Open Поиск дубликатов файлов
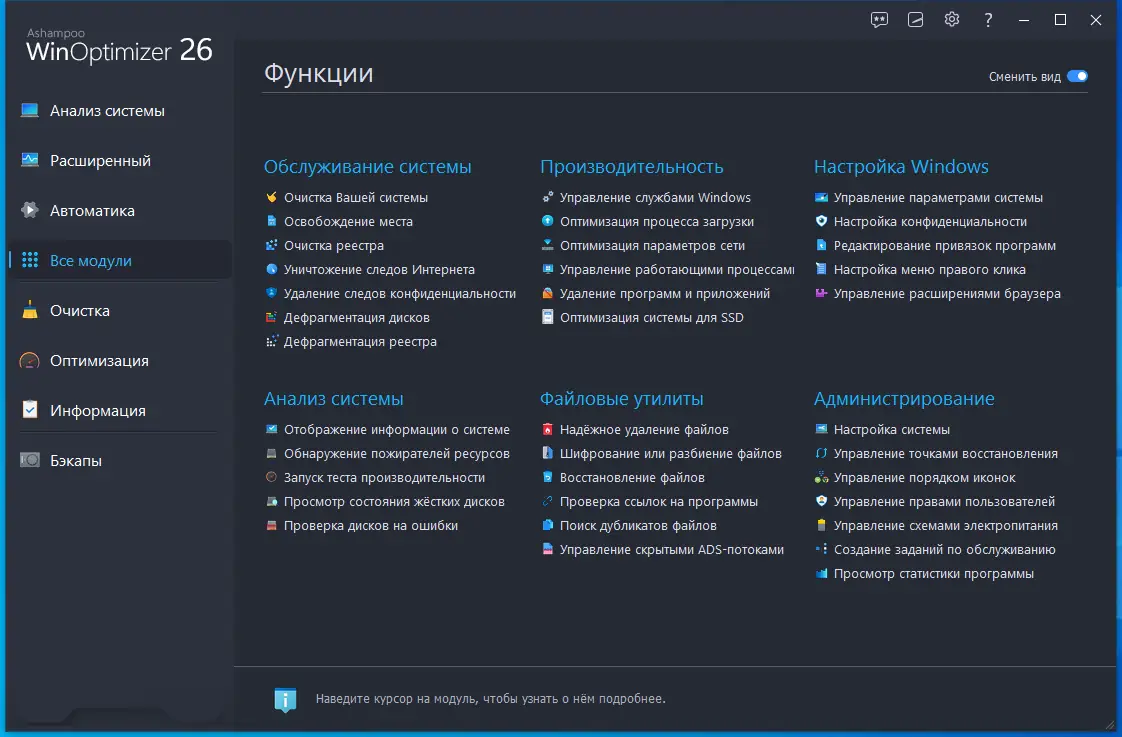This screenshot has width=1122, height=737. pyautogui.click(x=638, y=525)
